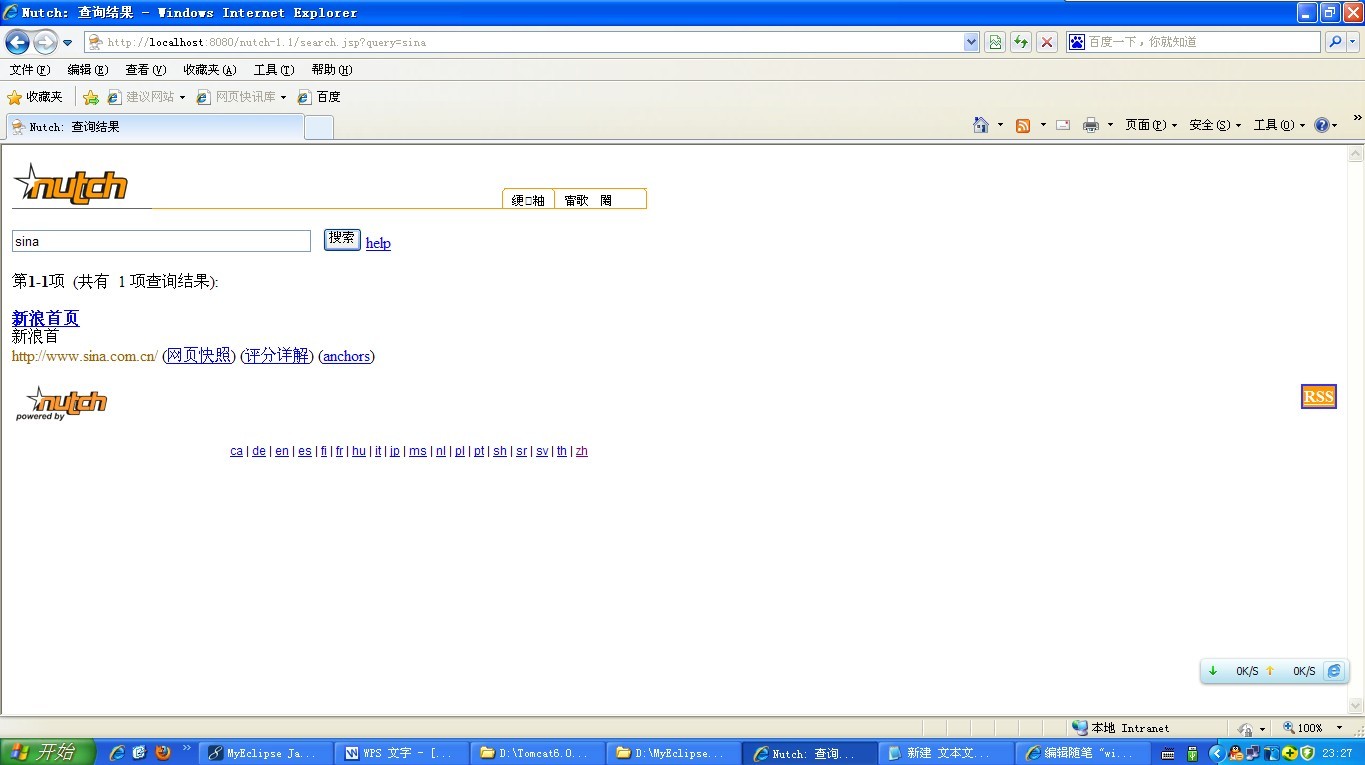Viewport: 1365px width, 765px height.
Task: Open the 工具(T) menu in menu bar
Action: pyautogui.click(x=274, y=70)
